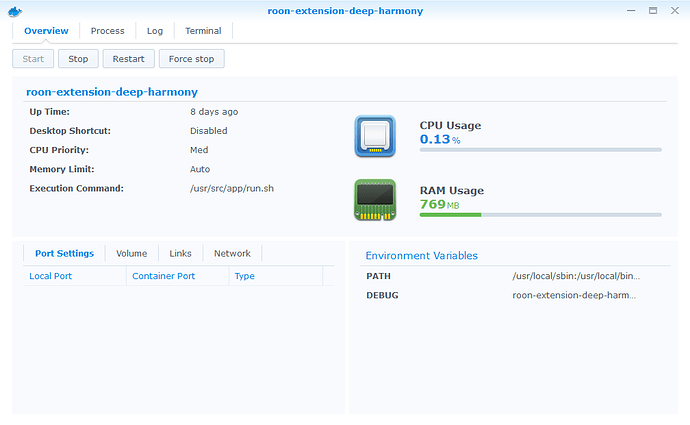Click the roon-extension-deep-harmony container name heading

point(112,92)
